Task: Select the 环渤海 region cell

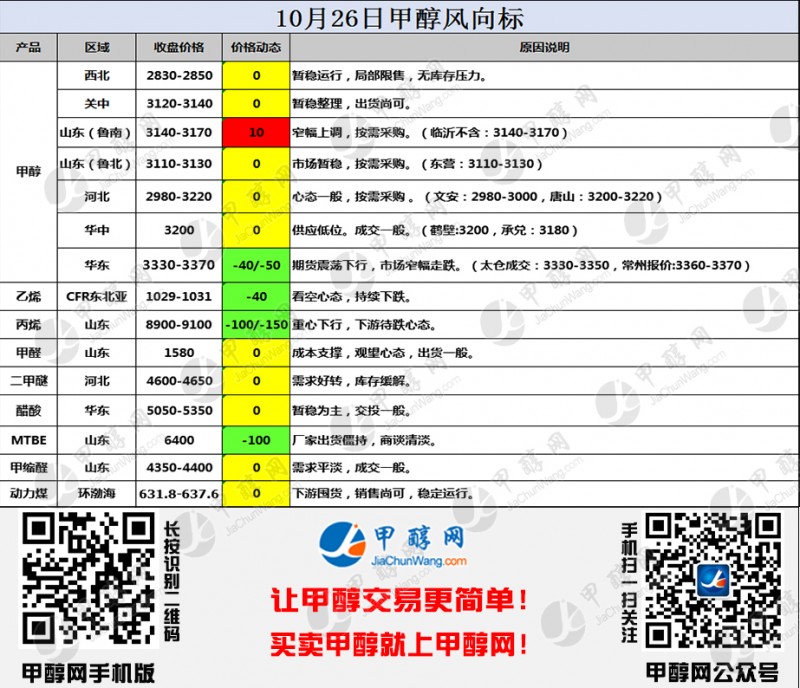Action: (x=97, y=494)
